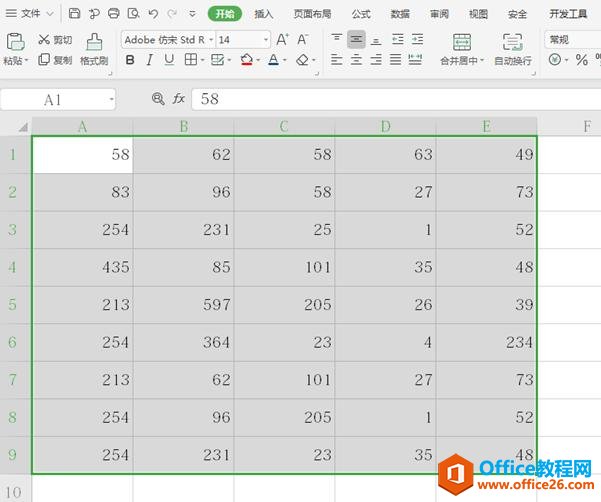Click the Undo arrow
Screen dimensions: 601x502
[x=153, y=14]
